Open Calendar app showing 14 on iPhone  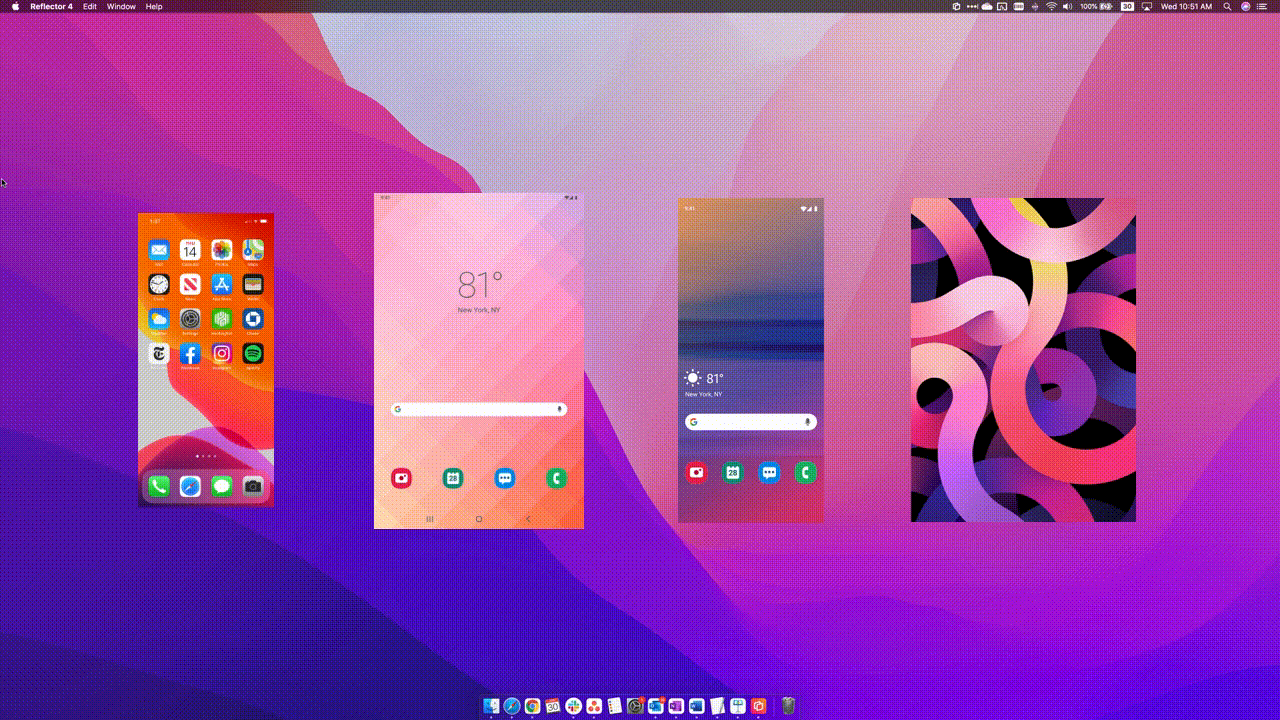(190, 250)
